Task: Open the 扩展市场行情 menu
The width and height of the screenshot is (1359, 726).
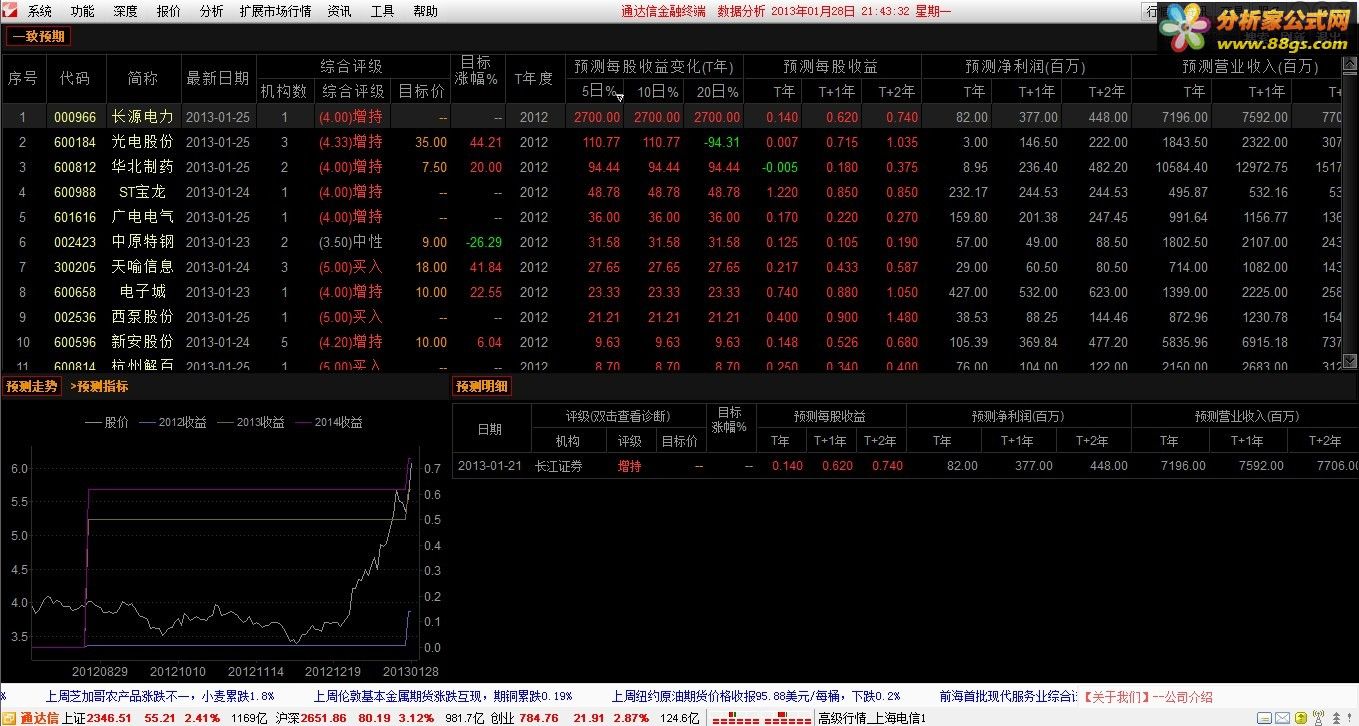Action: (x=275, y=12)
